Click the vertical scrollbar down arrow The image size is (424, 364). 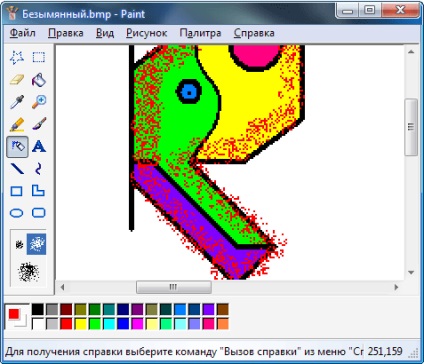pos(411,273)
